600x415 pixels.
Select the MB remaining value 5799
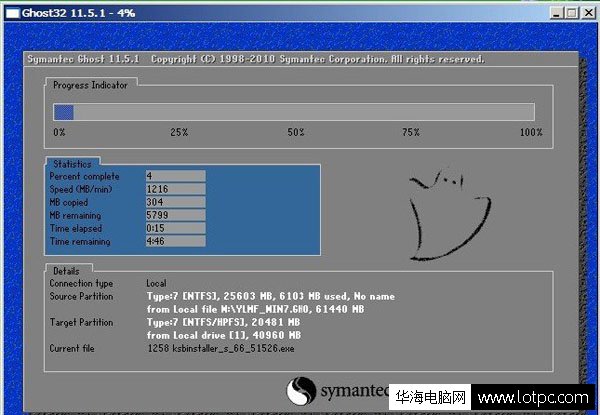coord(176,215)
